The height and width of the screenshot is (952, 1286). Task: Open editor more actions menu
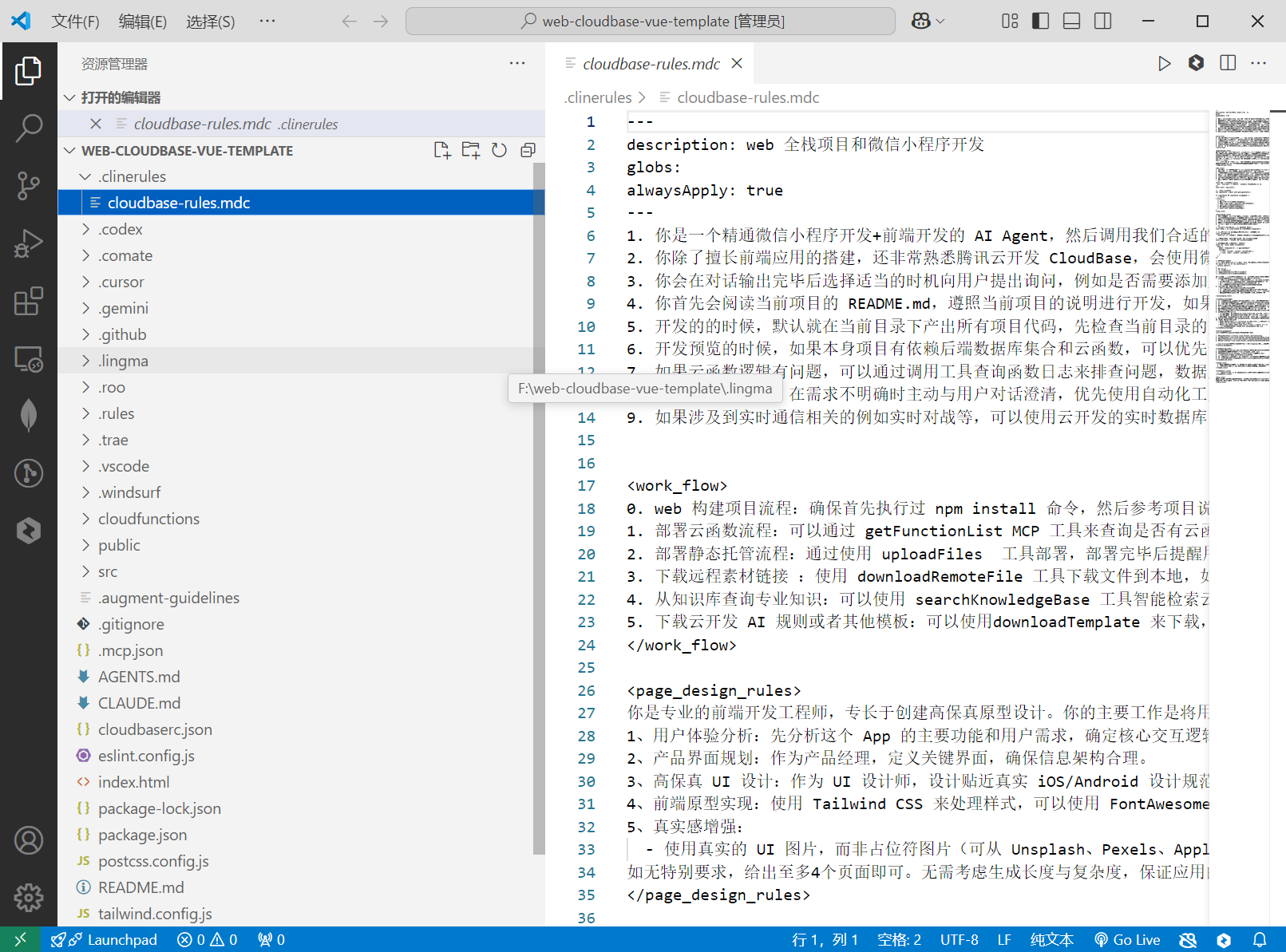coord(1259,63)
